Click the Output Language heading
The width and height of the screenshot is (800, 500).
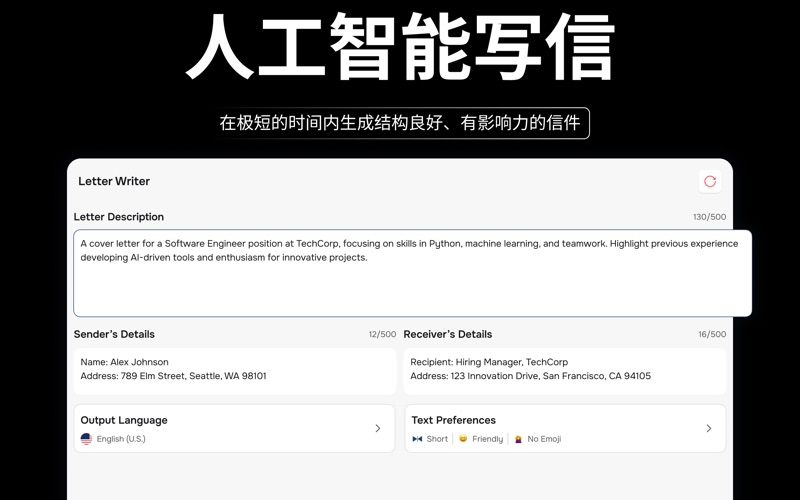[x=124, y=420]
